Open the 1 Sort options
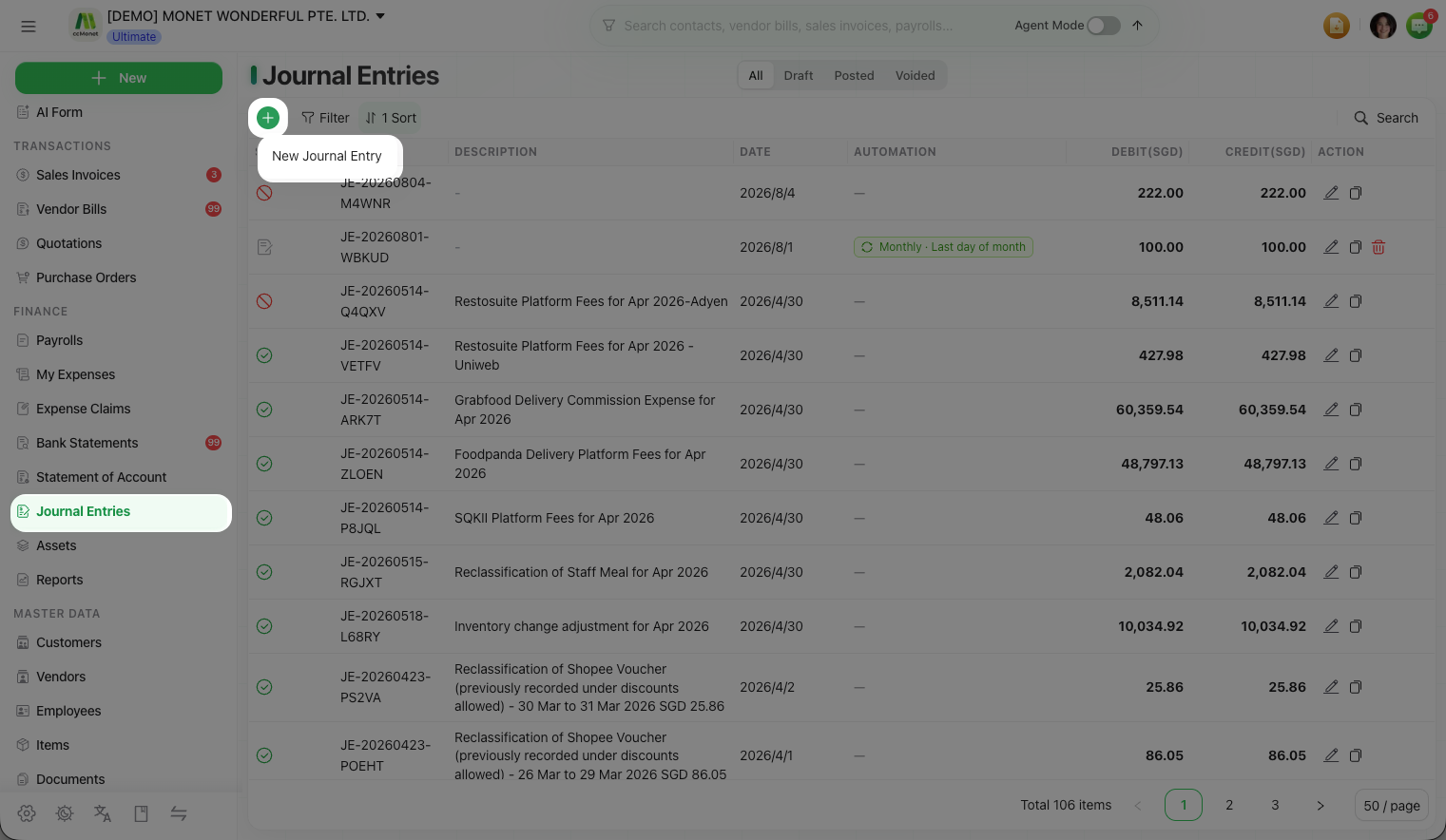The image size is (1446, 840). (391, 118)
